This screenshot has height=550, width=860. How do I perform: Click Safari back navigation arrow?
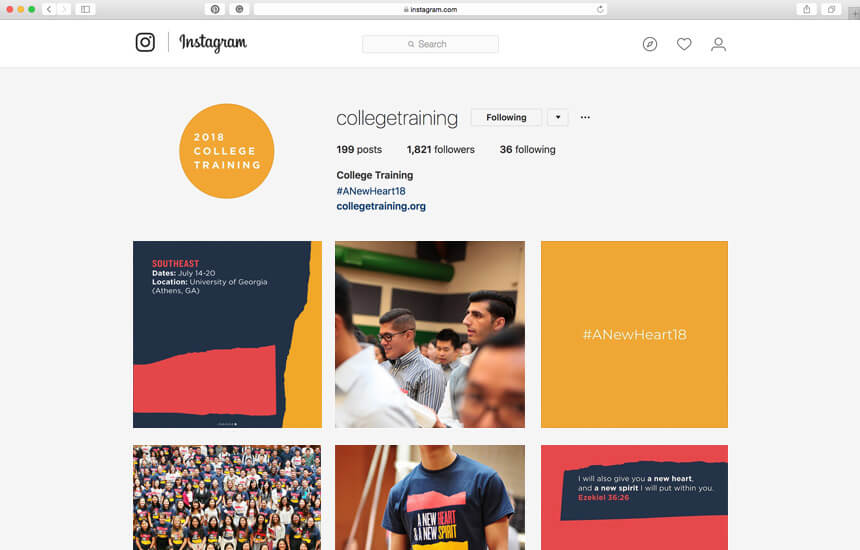pyautogui.click(x=49, y=9)
